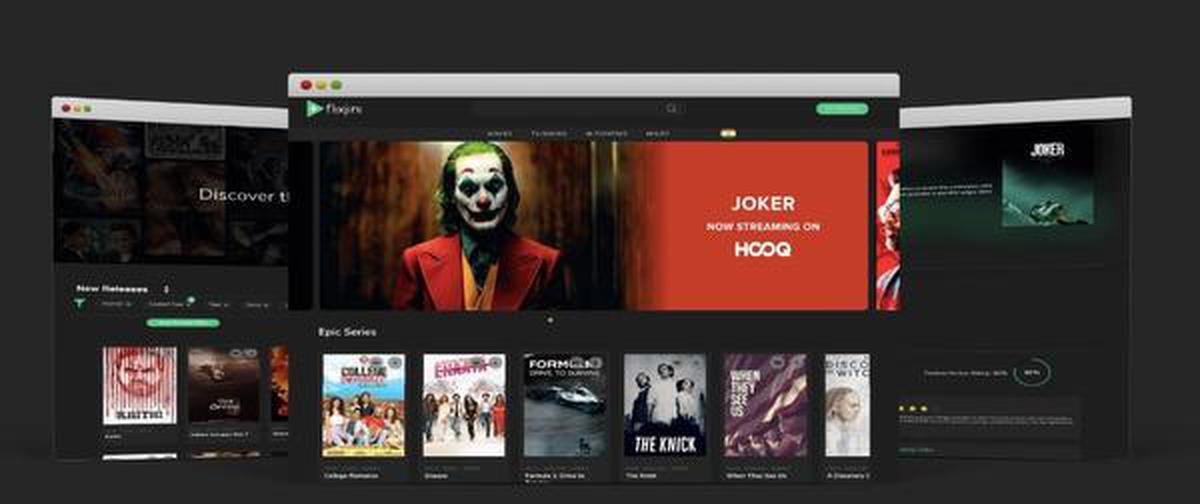
Task: Open the When They See Us poster
Action: pyautogui.click(x=765, y=405)
